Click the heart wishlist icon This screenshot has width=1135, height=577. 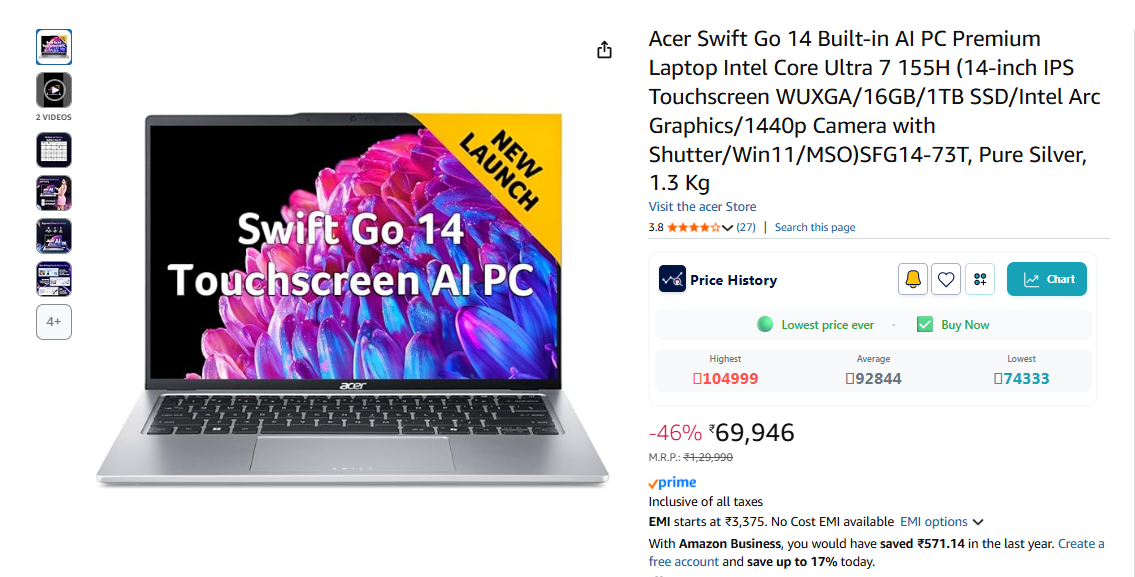tap(946, 279)
